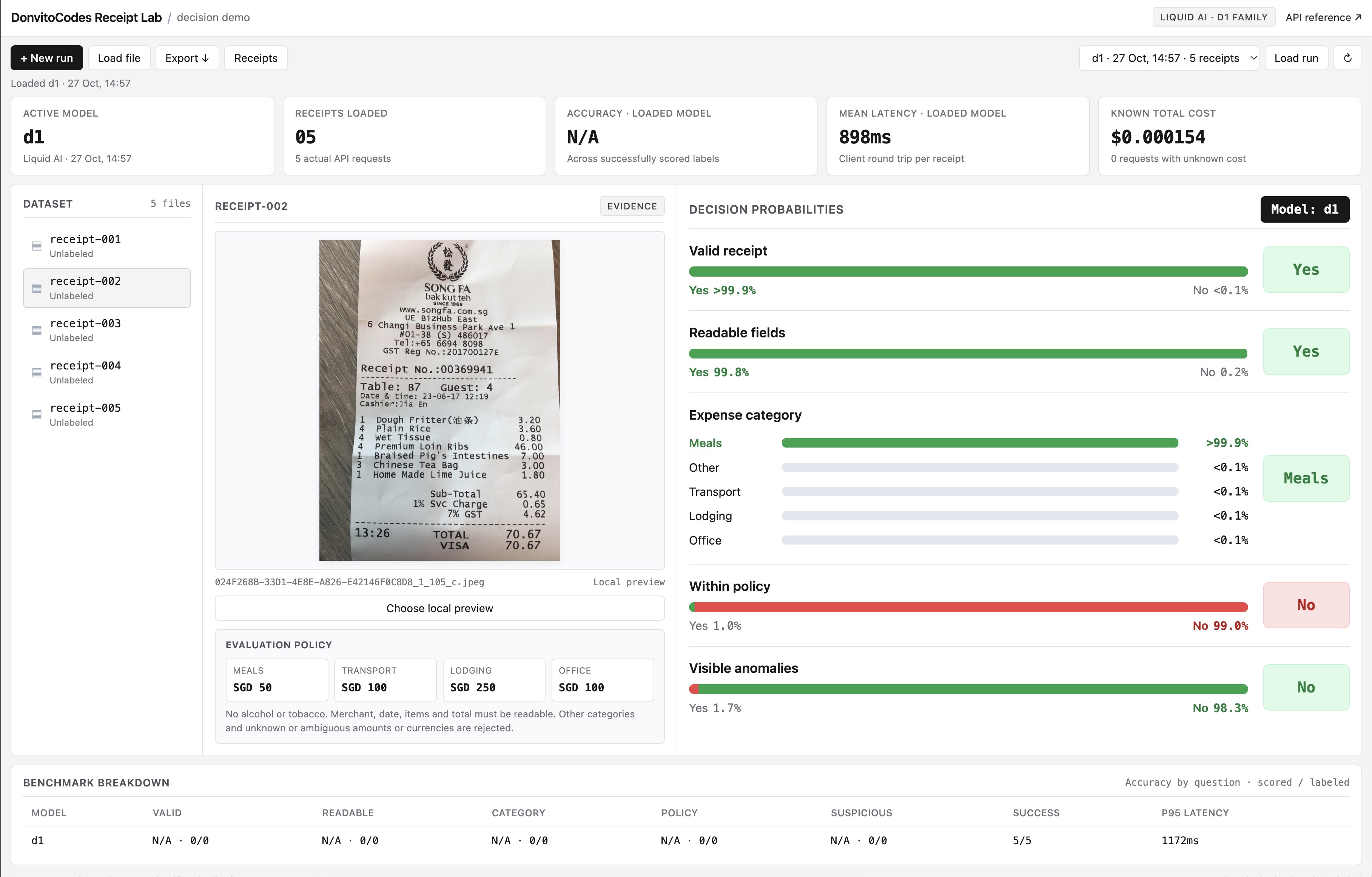Click the Meals category probability bar

click(979, 443)
